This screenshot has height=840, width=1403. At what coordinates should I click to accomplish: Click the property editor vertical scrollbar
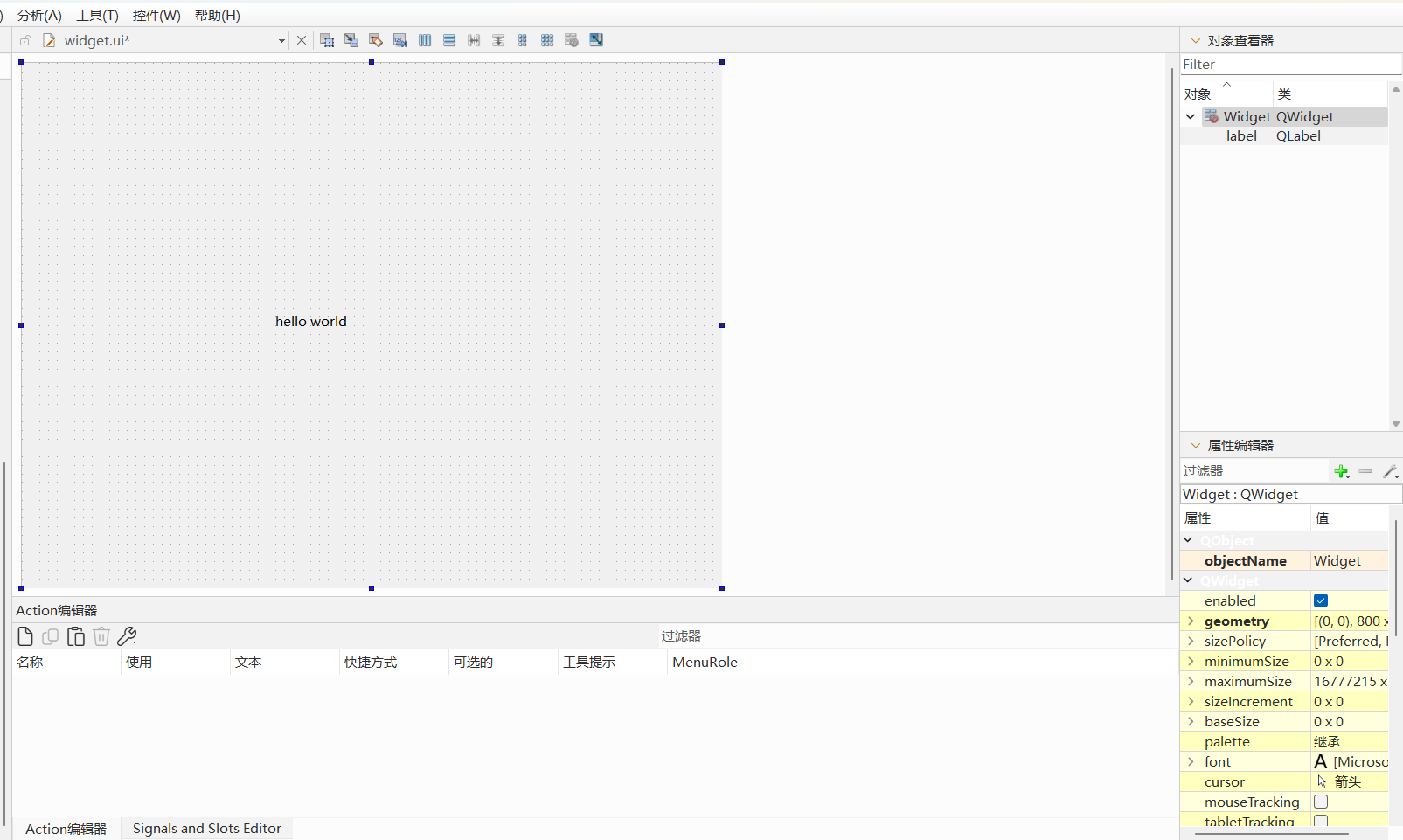[1397, 577]
